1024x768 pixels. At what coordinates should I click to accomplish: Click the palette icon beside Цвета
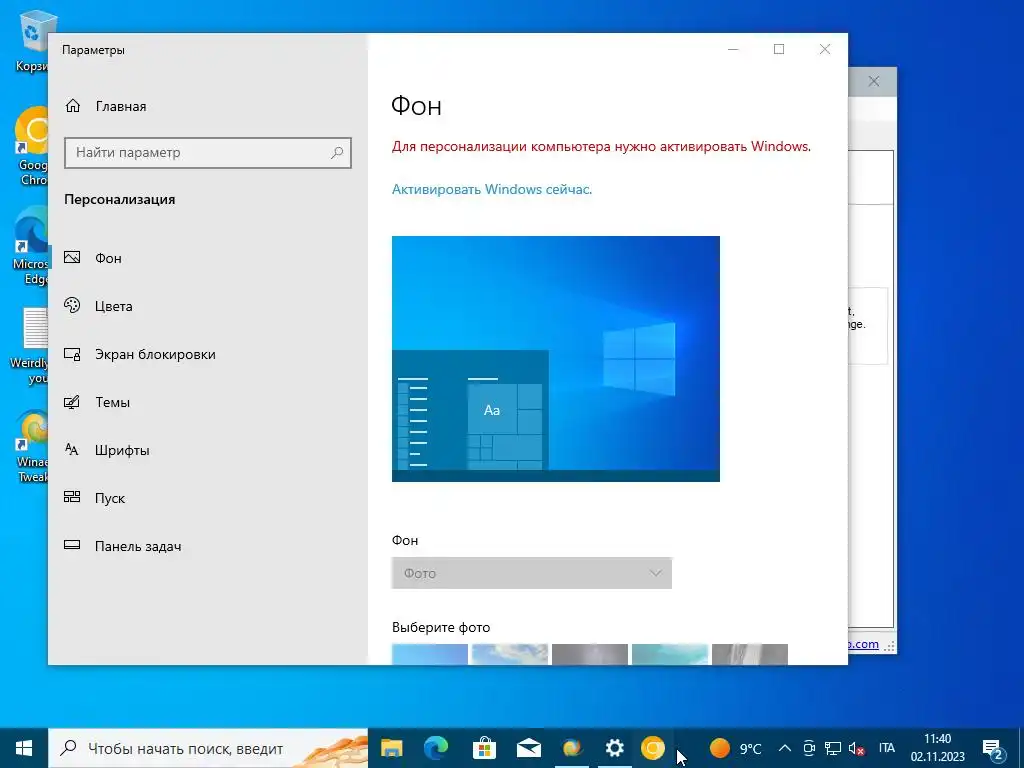[72, 305]
